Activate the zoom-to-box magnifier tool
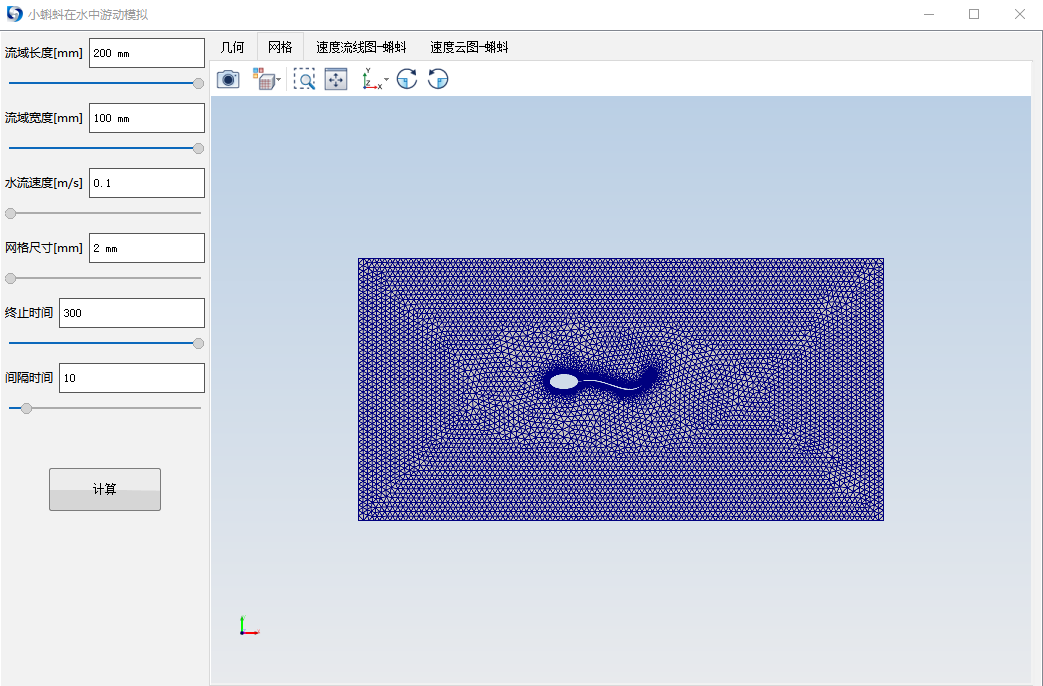 (304, 79)
